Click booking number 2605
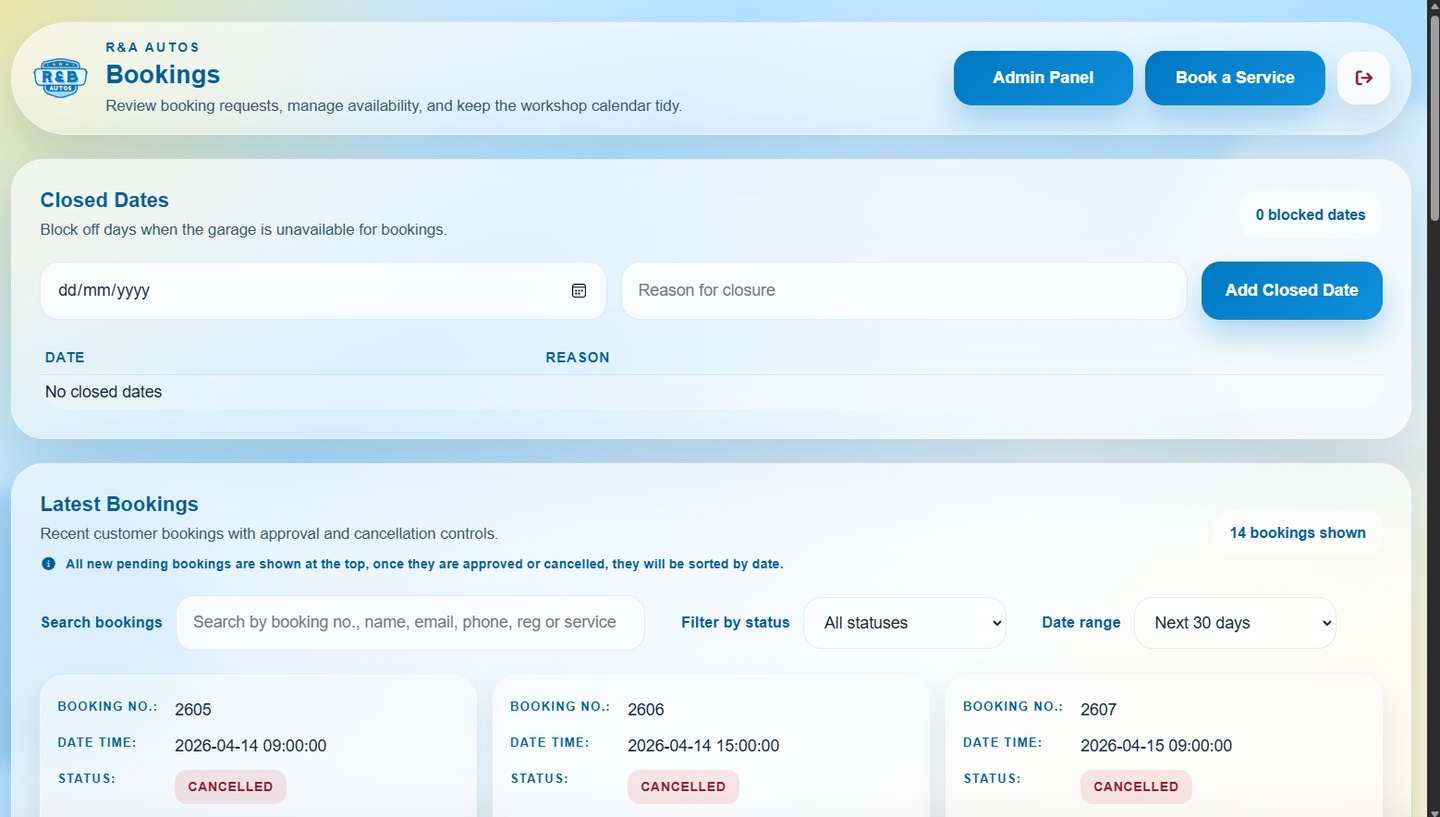The width and height of the screenshot is (1440, 817). click(193, 710)
